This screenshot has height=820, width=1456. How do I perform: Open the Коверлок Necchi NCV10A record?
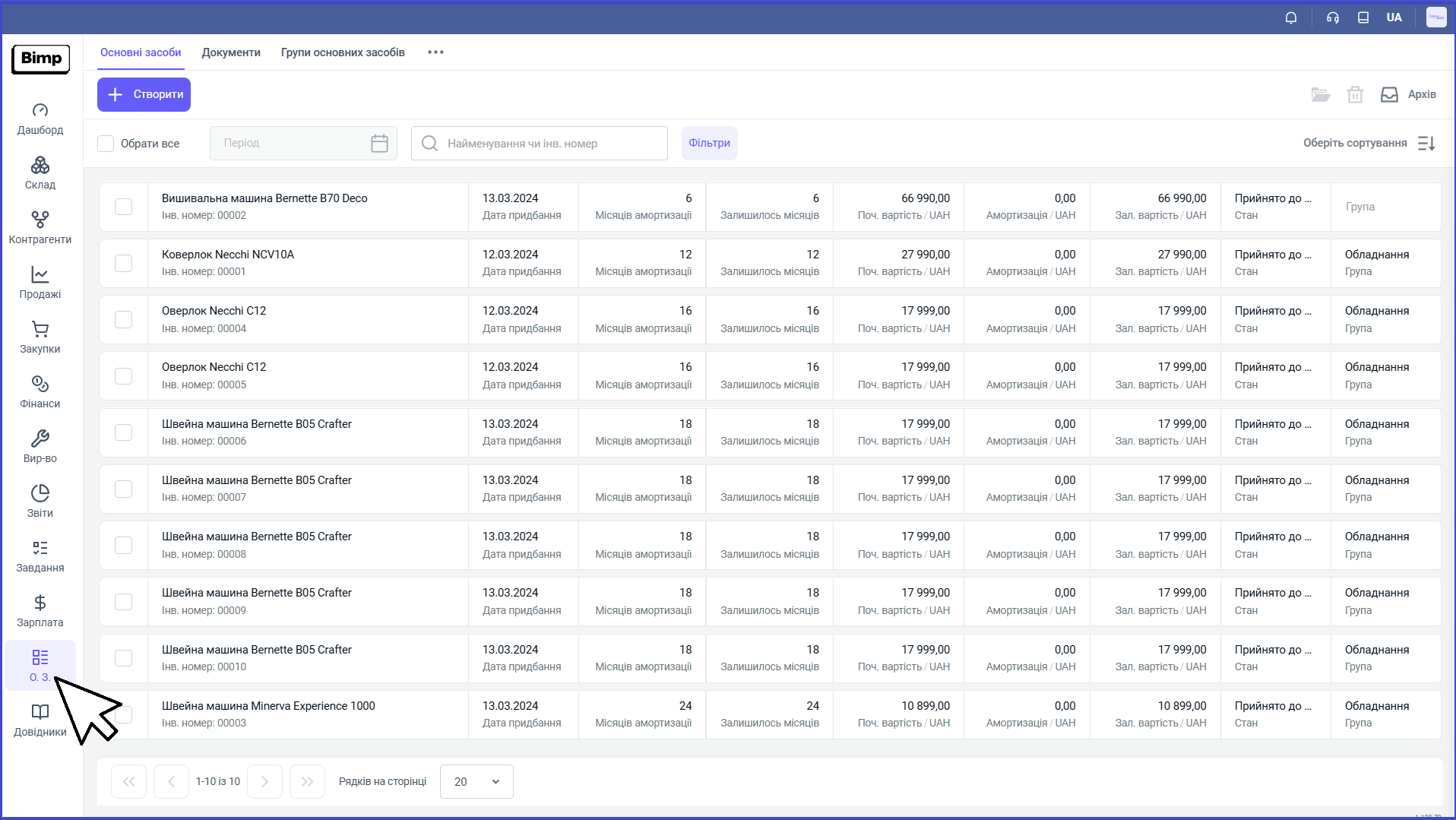[x=228, y=255]
